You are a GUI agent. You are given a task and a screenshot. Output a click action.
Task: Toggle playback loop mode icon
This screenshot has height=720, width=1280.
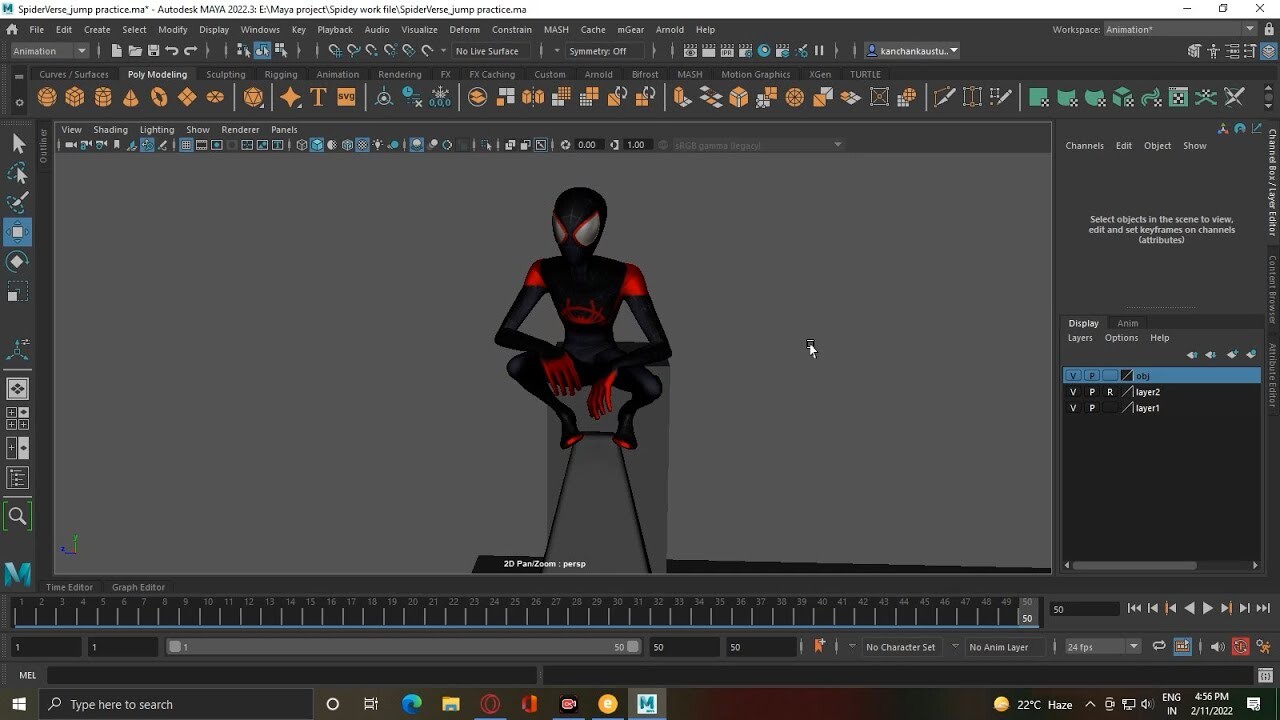pos(1158,647)
